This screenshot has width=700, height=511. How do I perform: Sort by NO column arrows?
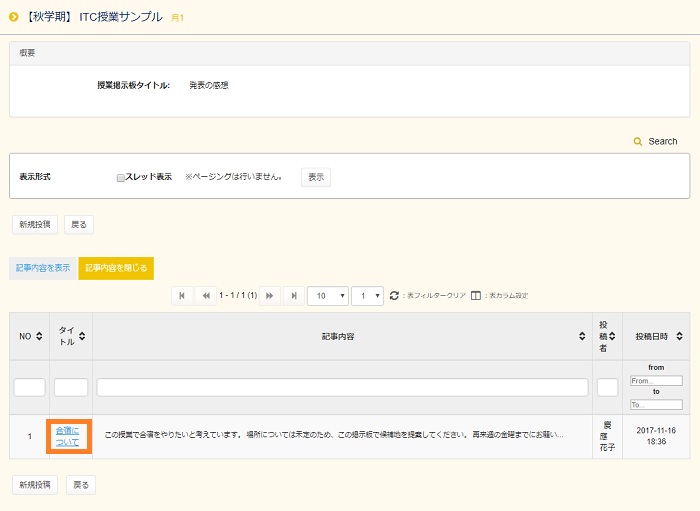(x=40, y=336)
